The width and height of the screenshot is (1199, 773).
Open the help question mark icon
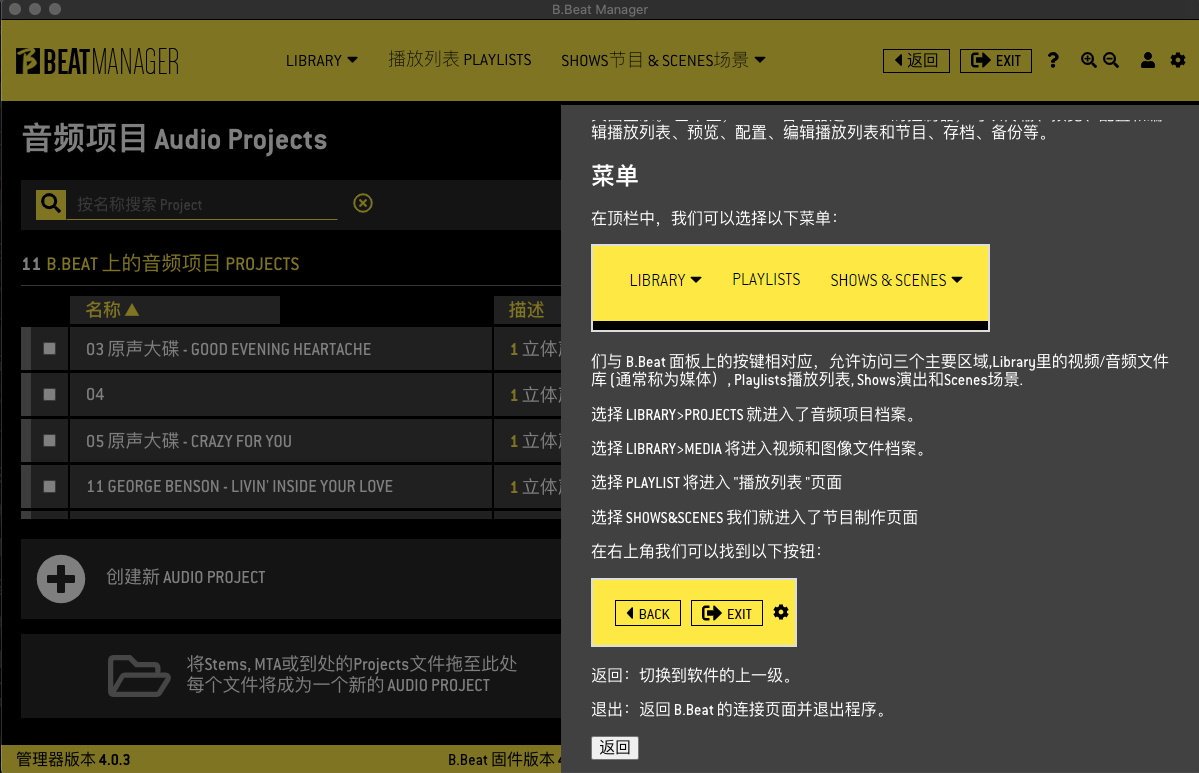point(1053,60)
